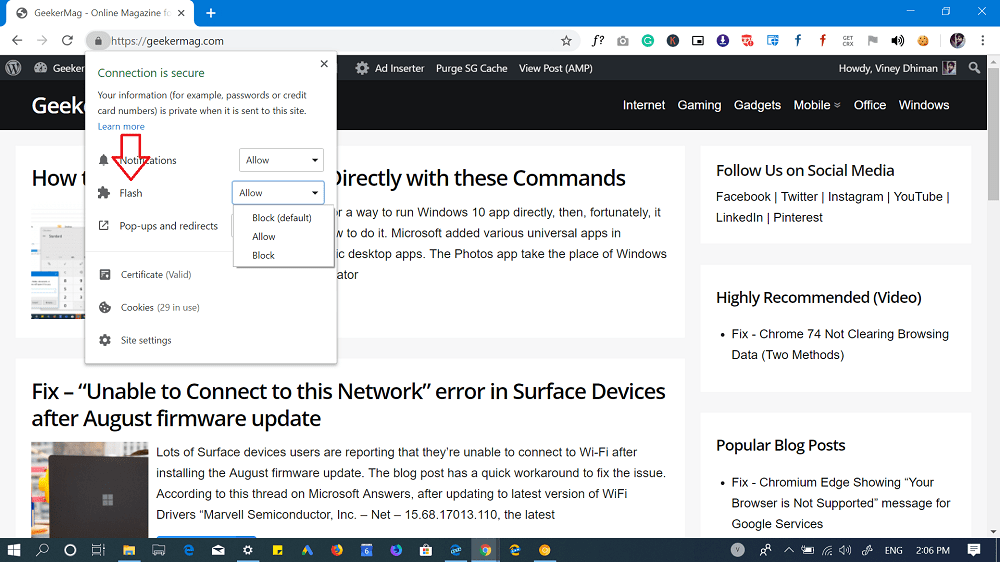Screen dimensions: 1000x562
Task: Open Certificate (Valid) details
Action: 156,274
